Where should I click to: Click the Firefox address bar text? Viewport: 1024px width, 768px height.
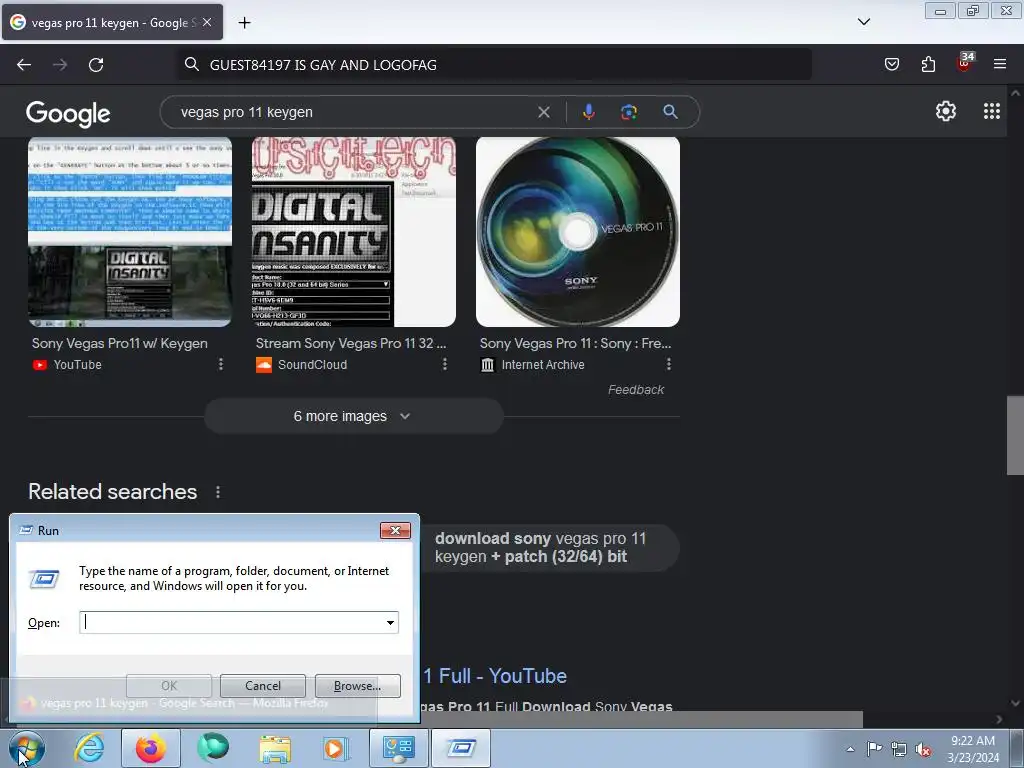(x=323, y=65)
